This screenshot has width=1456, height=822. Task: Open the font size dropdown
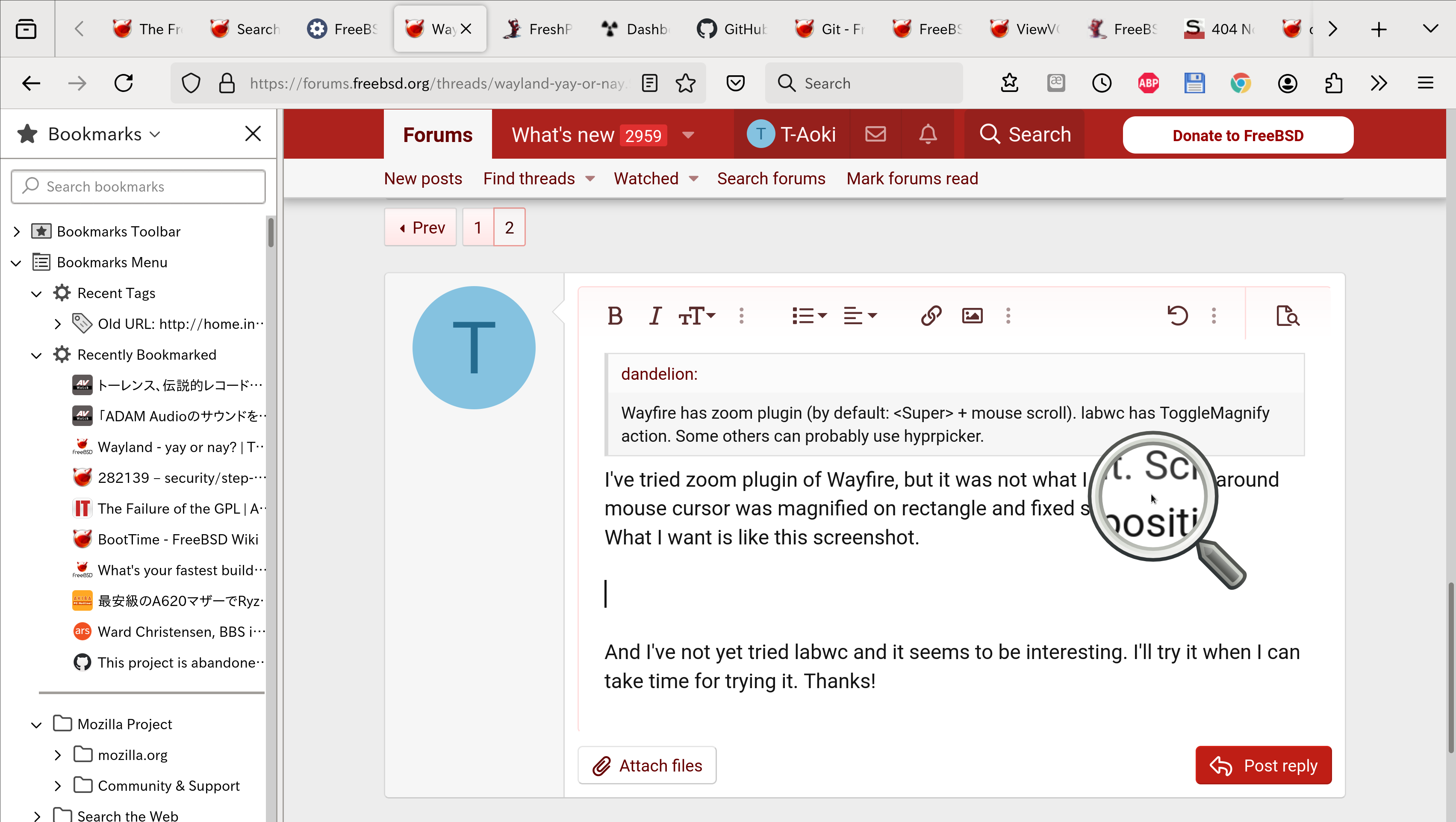[x=697, y=316]
